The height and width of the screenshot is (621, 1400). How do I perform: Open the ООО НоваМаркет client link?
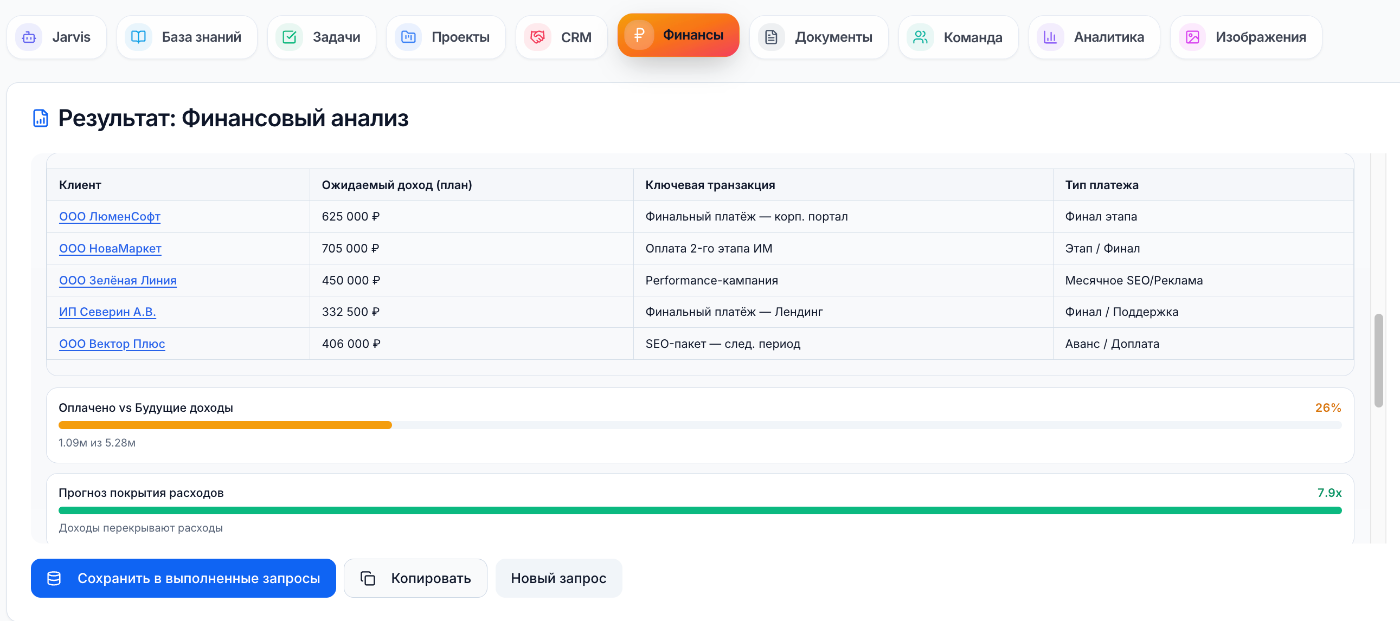110,248
